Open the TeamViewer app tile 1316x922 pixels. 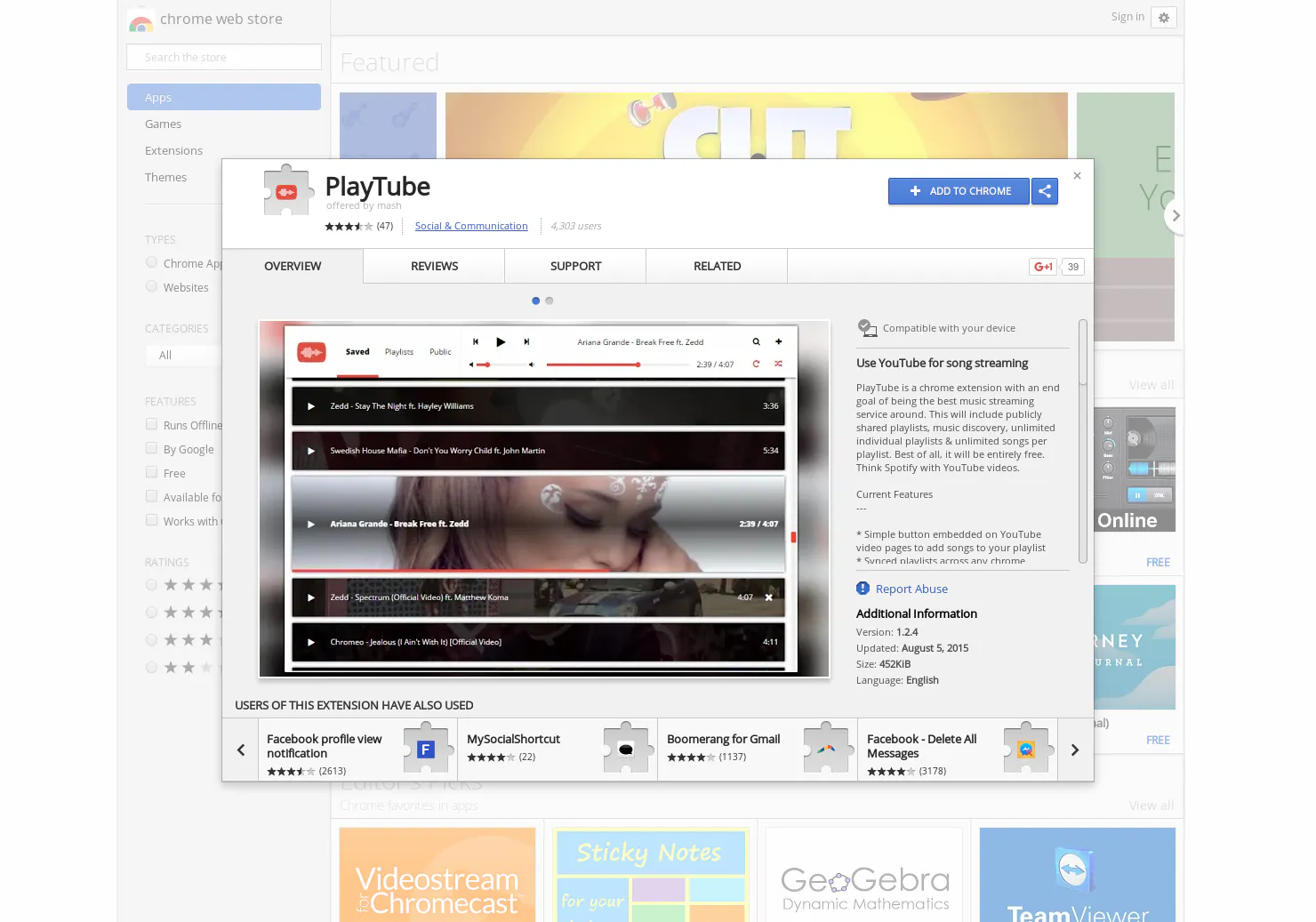click(x=1078, y=875)
